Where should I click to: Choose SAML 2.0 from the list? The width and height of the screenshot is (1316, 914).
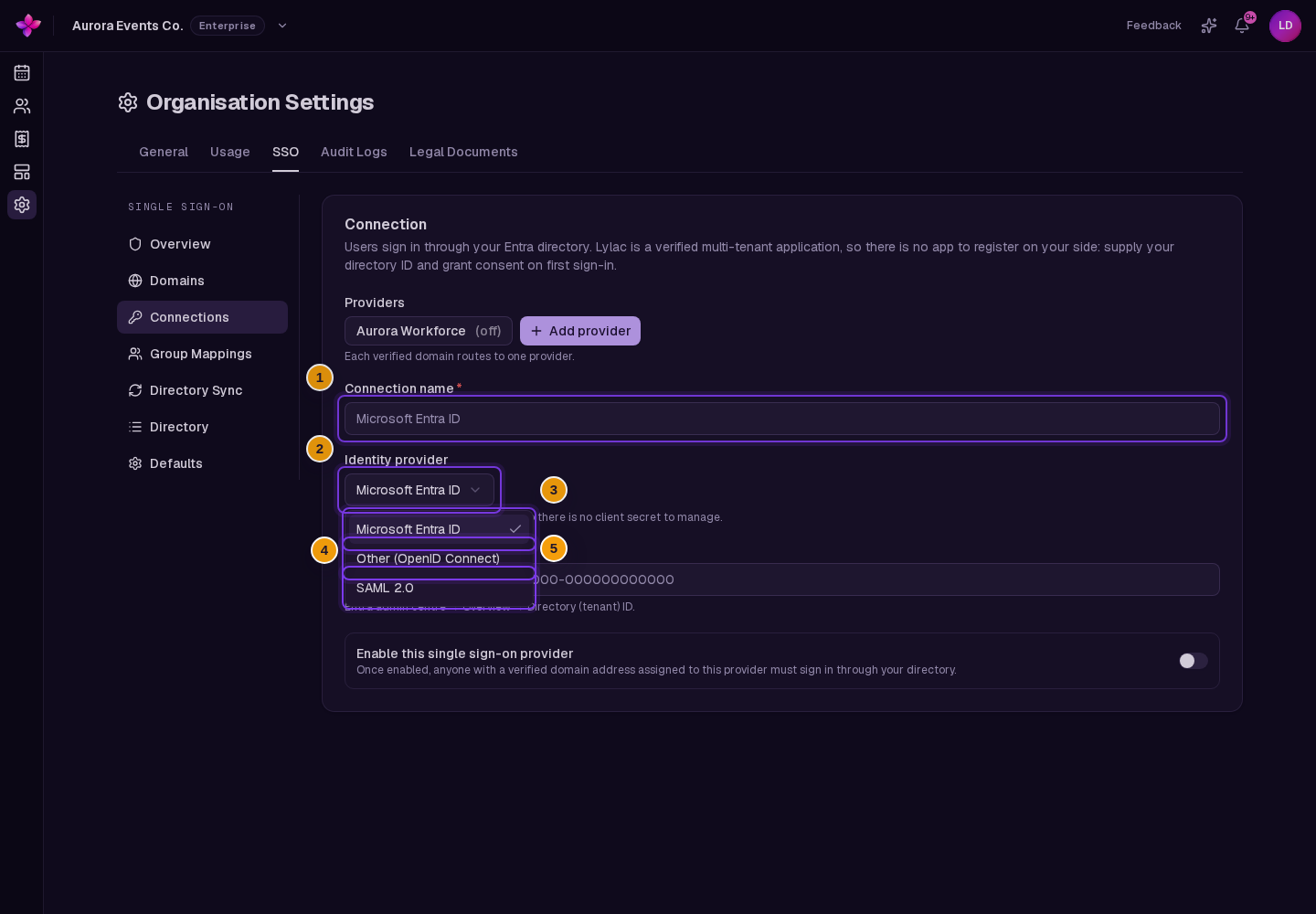(439, 588)
